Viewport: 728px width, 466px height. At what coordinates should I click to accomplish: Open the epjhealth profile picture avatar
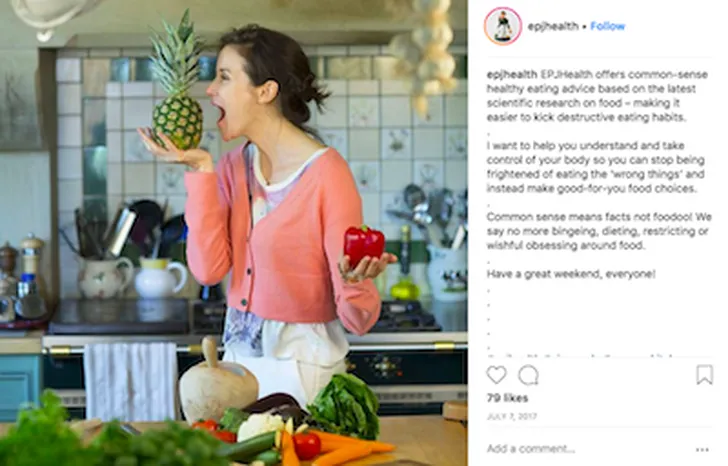click(x=503, y=26)
